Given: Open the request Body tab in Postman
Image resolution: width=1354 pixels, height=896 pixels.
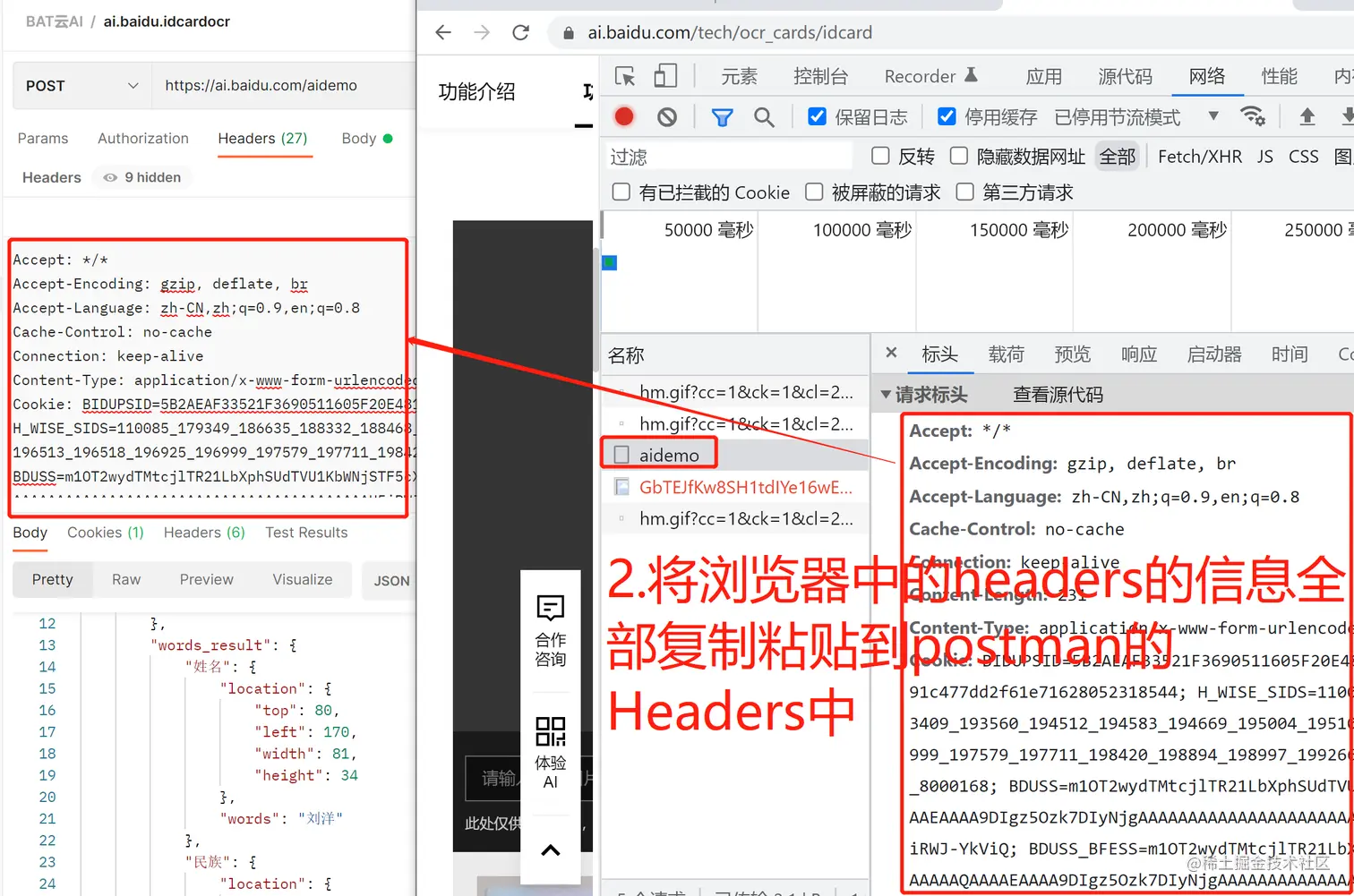Looking at the screenshot, I should click(x=367, y=139).
